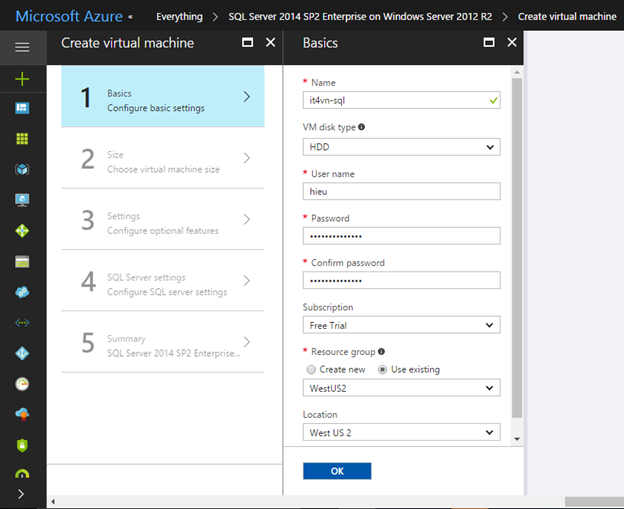Select step 1 Basics in wizard

(x=163, y=97)
